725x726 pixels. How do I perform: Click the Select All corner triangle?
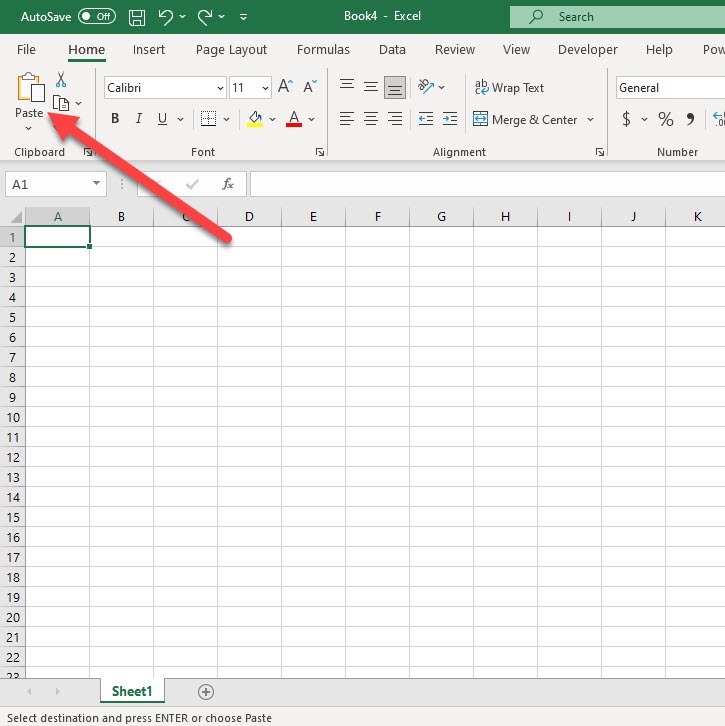[x=14, y=217]
